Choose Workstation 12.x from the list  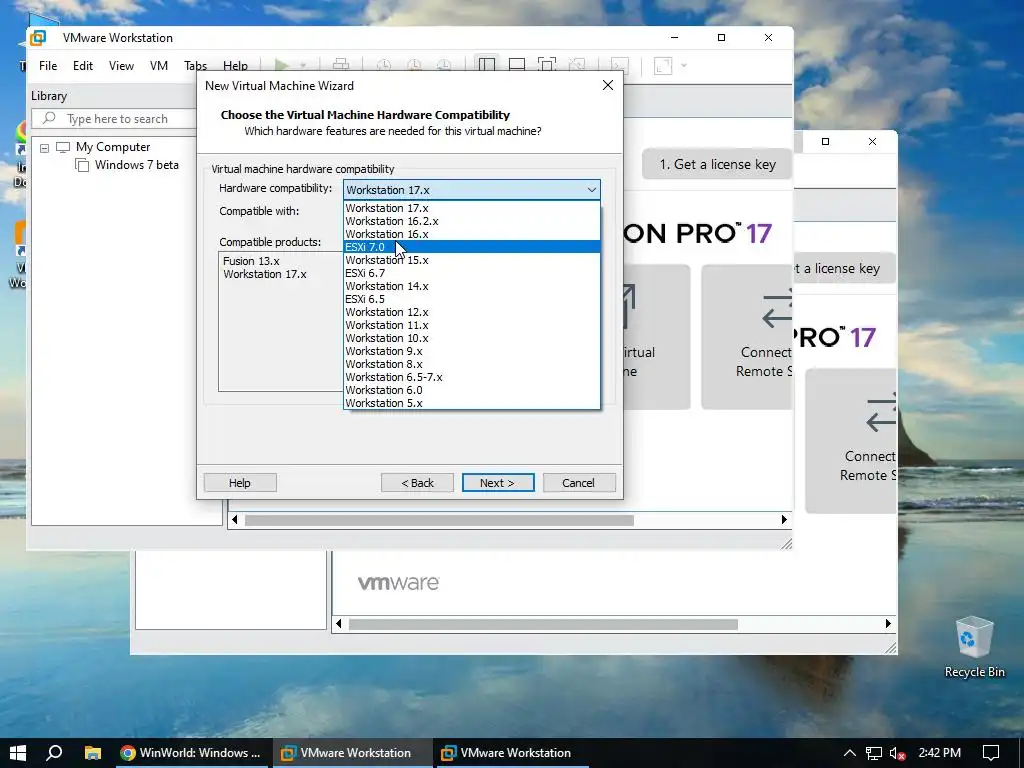pyautogui.click(x=472, y=312)
